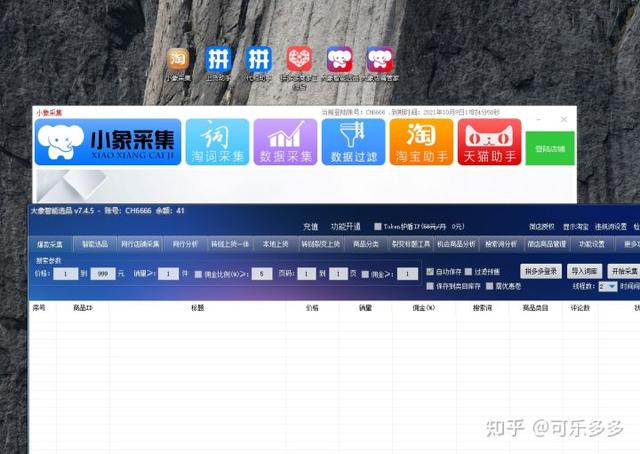The image size is (640, 454).
Task: Focus the maximum price field showing 999
Action: coord(103,274)
